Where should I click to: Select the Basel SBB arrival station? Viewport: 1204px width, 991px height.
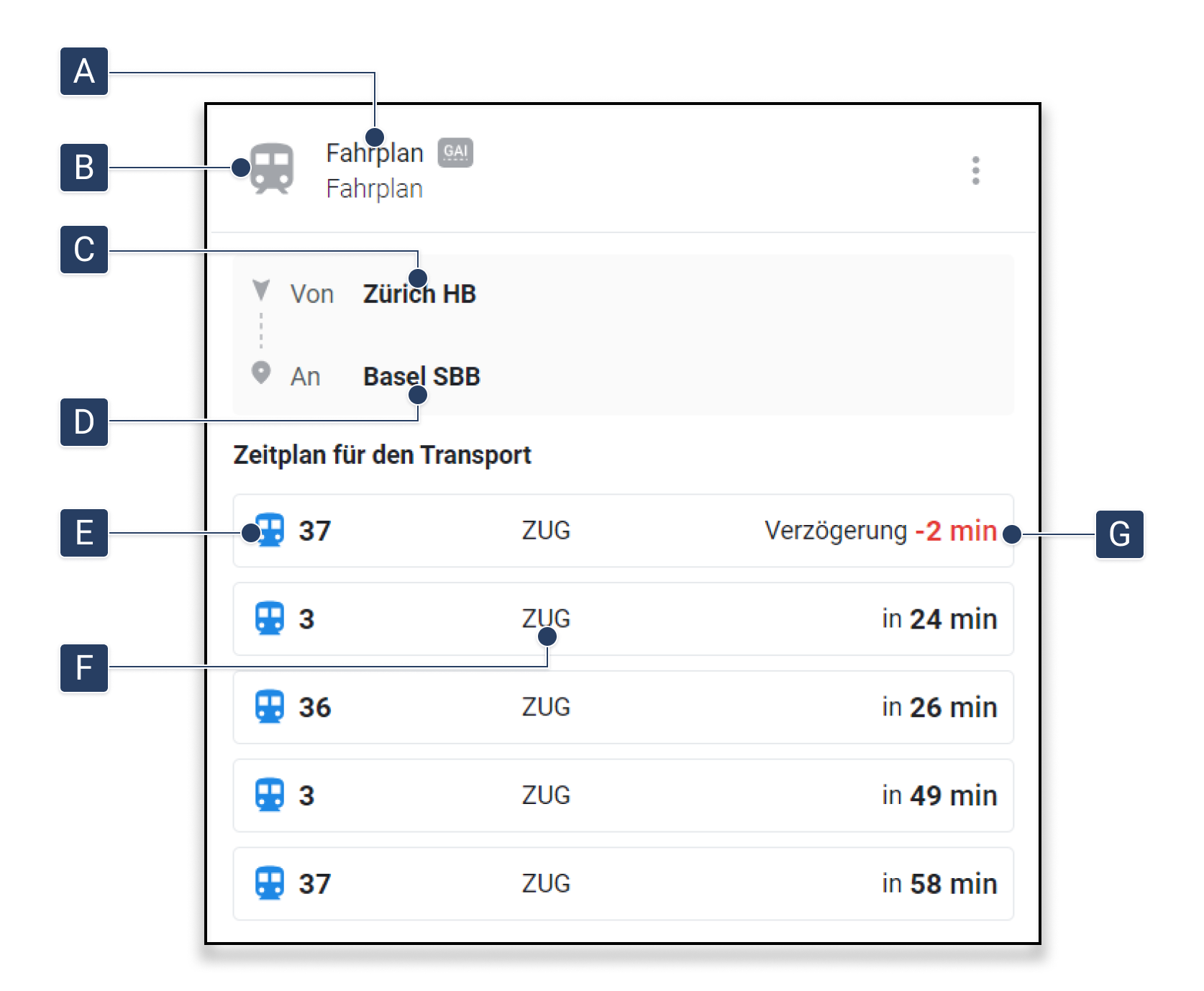point(421,377)
